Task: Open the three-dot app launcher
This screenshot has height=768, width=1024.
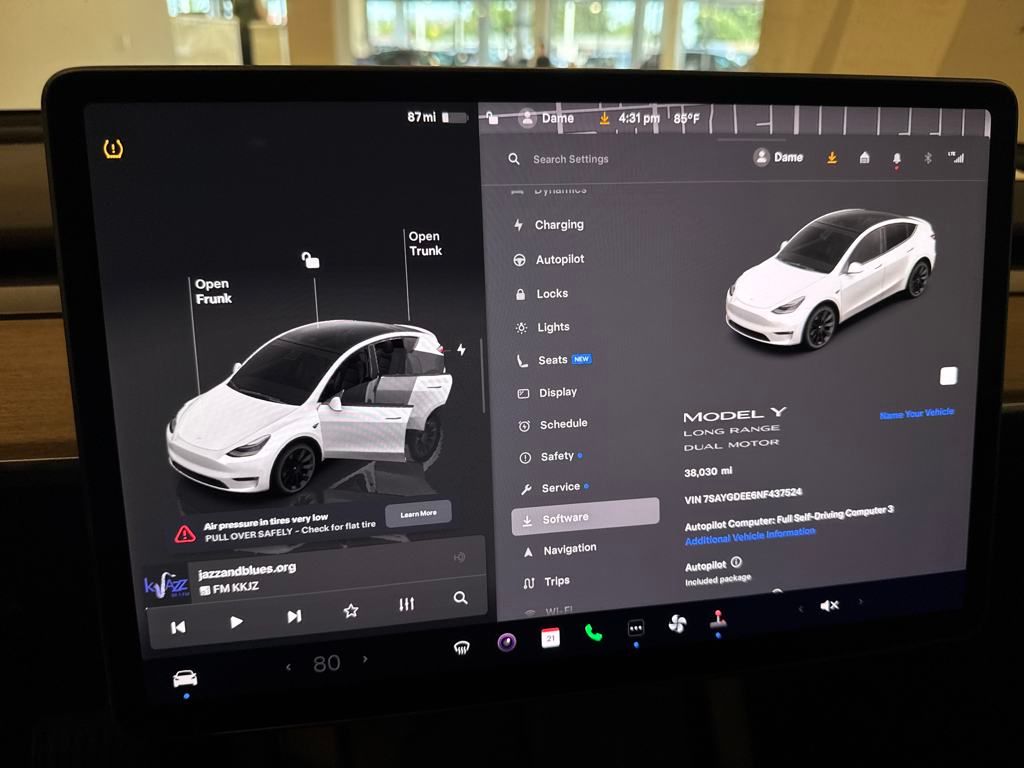Action: point(635,628)
